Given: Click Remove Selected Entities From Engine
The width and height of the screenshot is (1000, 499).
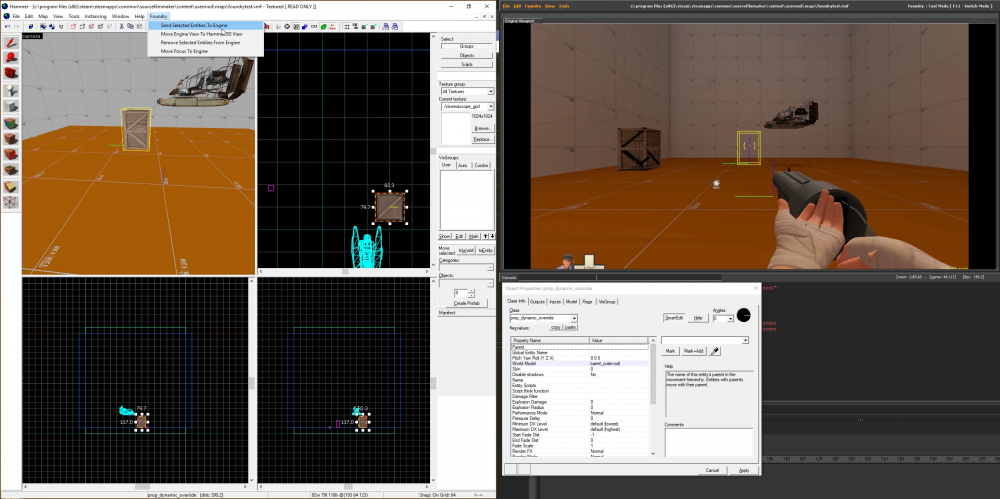Looking at the screenshot, I should click(x=200, y=43).
